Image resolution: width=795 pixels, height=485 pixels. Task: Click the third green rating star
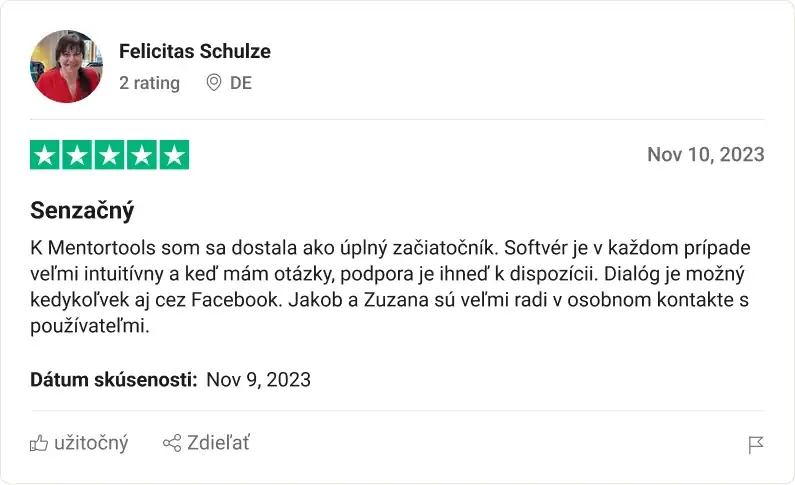coord(109,155)
